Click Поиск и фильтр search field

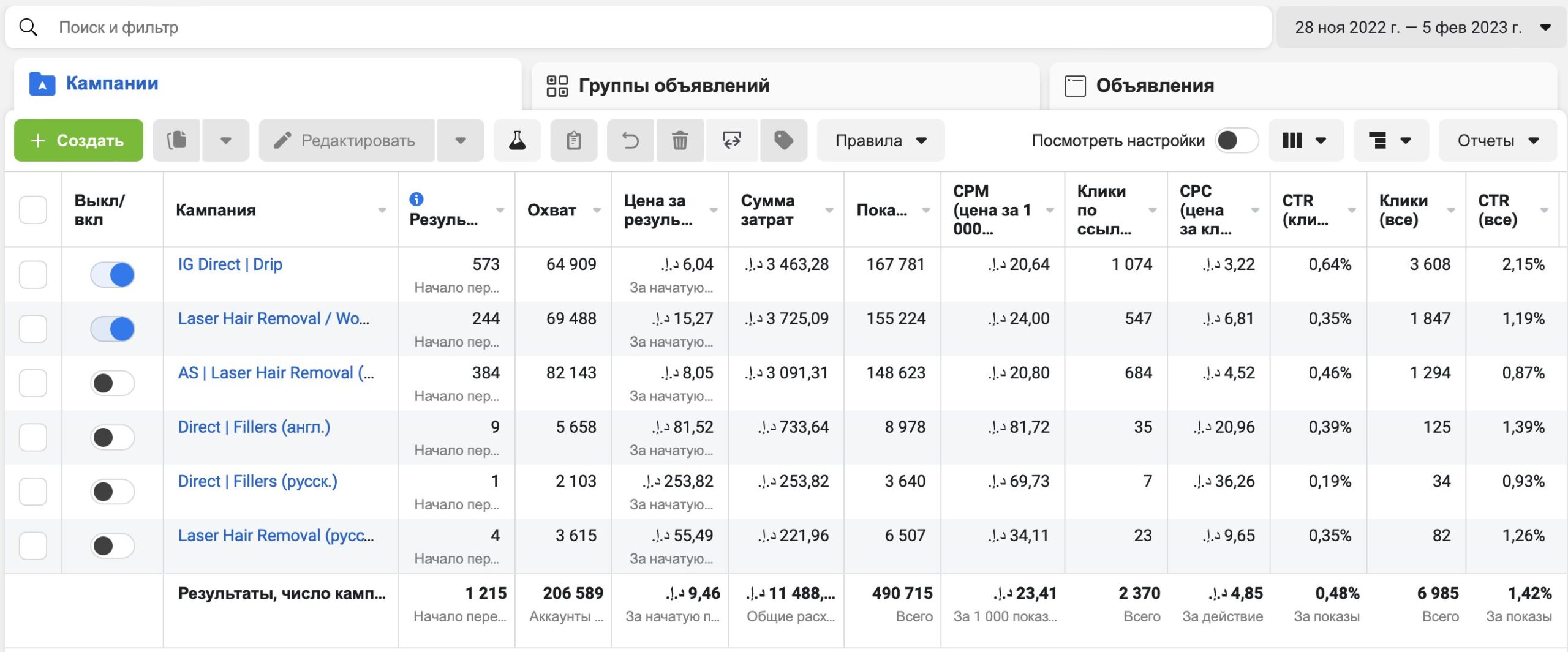click(638, 27)
